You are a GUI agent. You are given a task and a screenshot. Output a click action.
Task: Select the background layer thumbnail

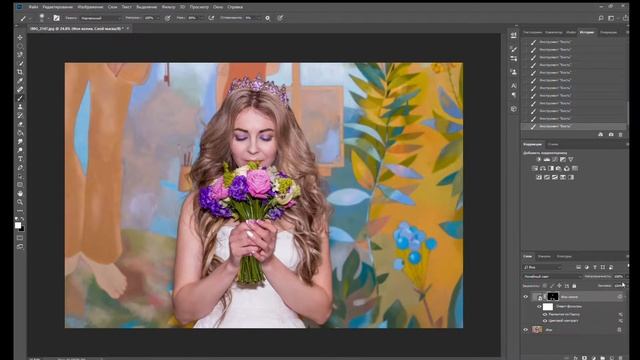(x=537, y=330)
